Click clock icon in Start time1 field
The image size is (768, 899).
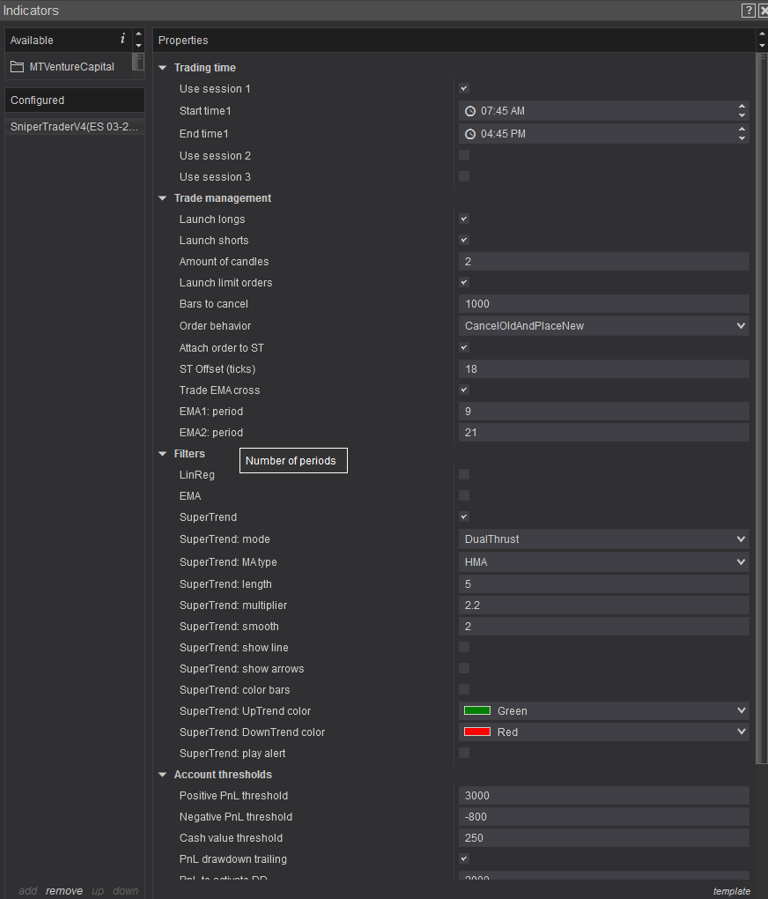[x=470, y=111]
